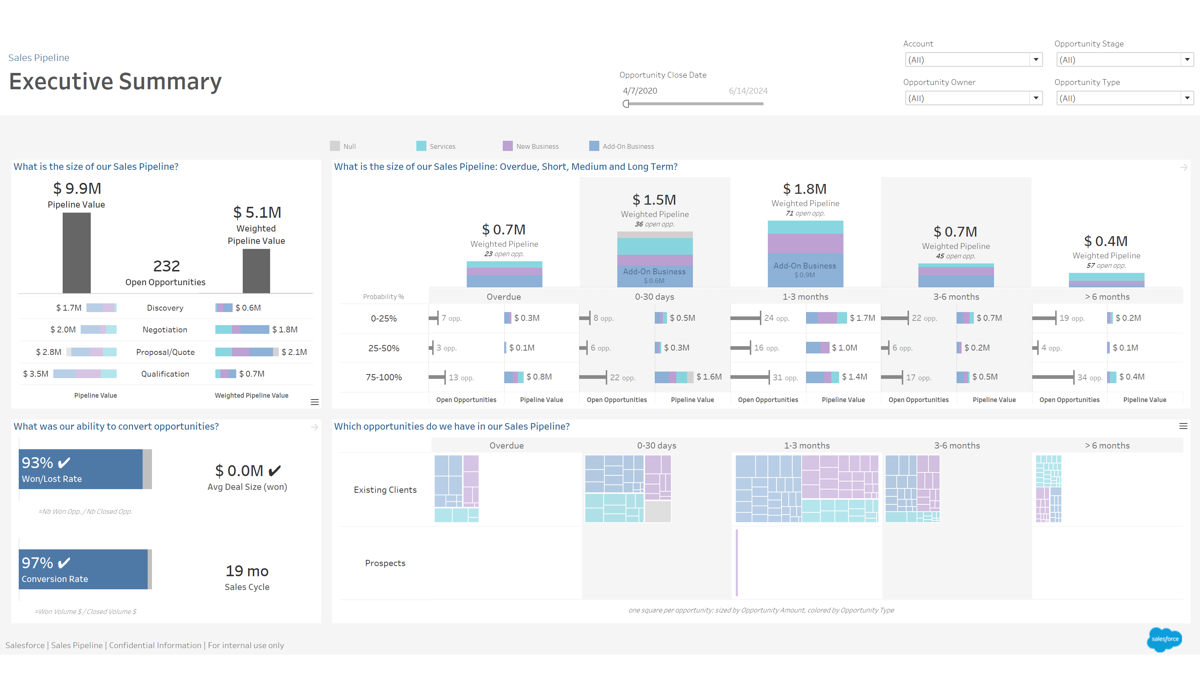Click the Null legend gray square
Image resolution: width=1200 pixels, height=680 pixels.
click(335, 146)
